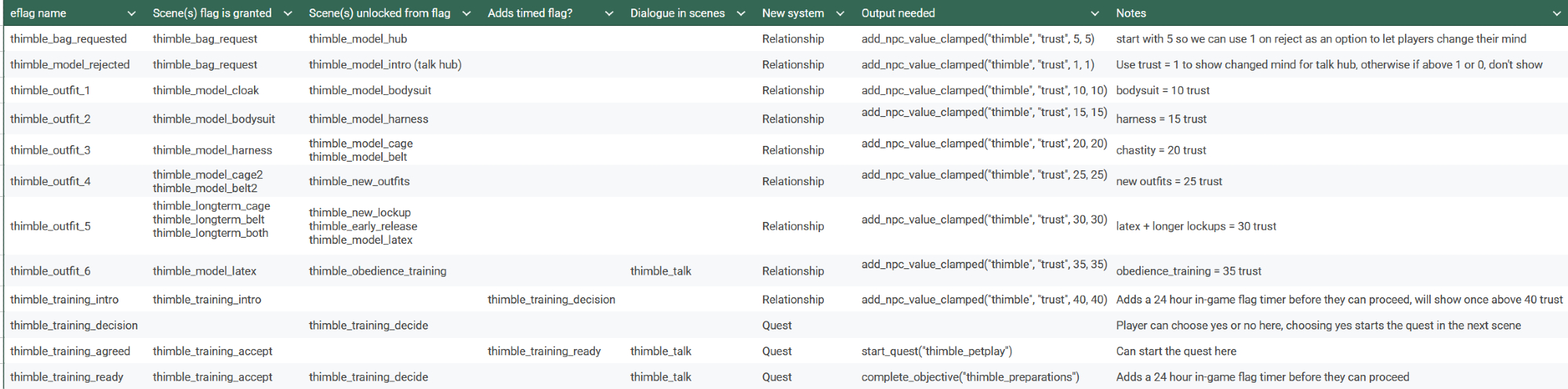The width and height of the screenshot is (1568, 389).
Task: Open the New system column filter dropdown
Action: pyautogui.click(x=840, y=13)
